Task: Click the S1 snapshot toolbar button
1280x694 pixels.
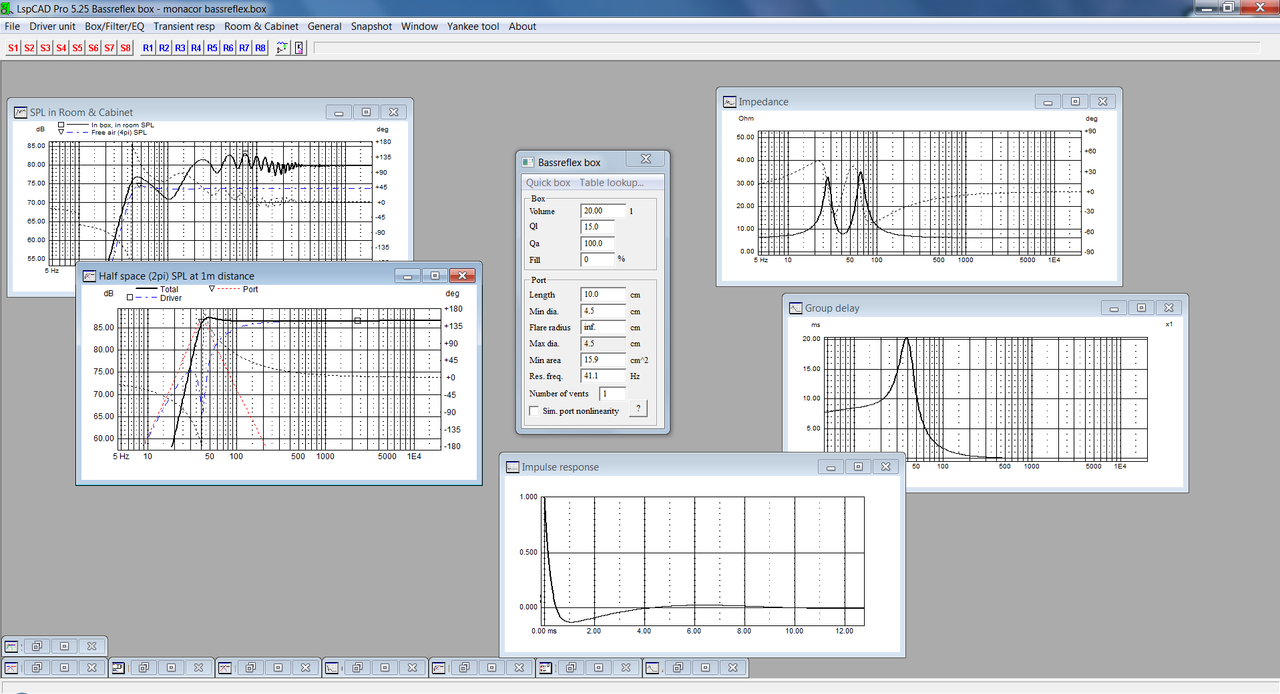Action: pos(13,47)
